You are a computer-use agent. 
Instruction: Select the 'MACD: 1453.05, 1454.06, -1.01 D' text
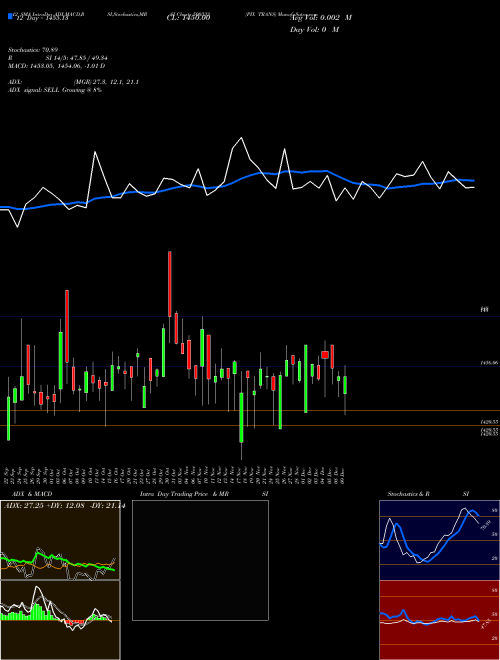[x=56, y=66]
